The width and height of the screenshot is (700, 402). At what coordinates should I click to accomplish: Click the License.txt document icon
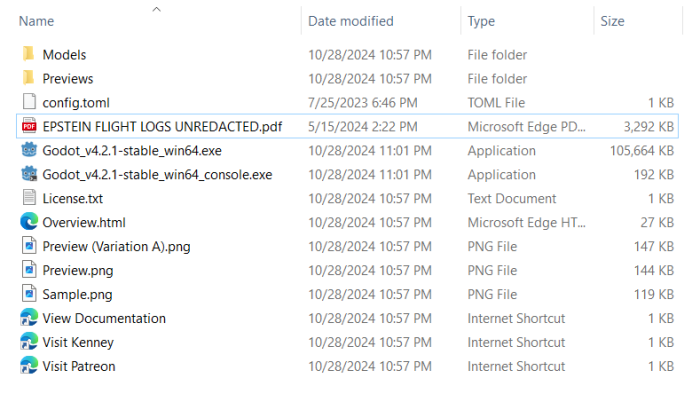tap(28, 199)
